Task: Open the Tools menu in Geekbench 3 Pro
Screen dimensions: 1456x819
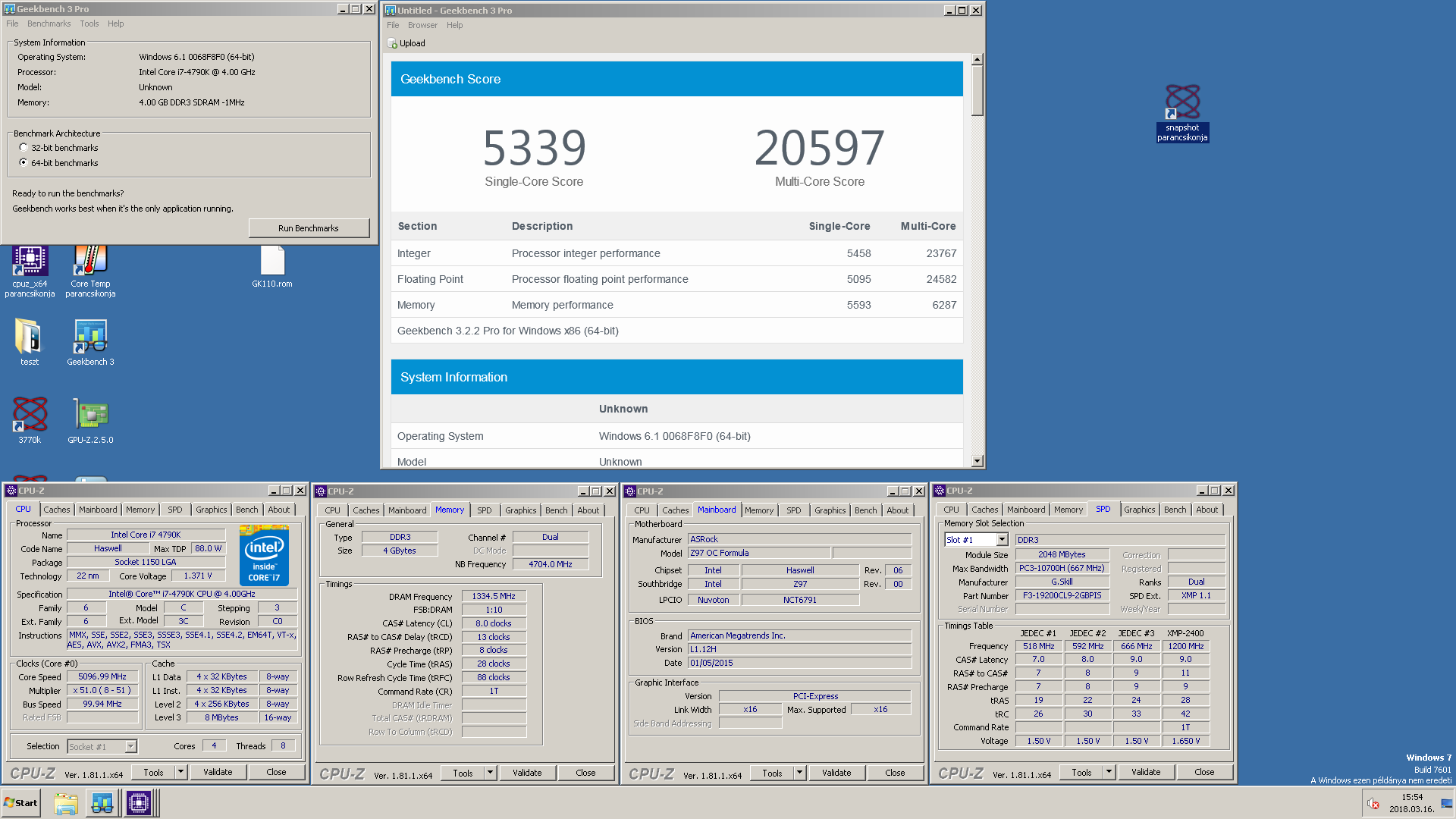Action: [89, 24]
